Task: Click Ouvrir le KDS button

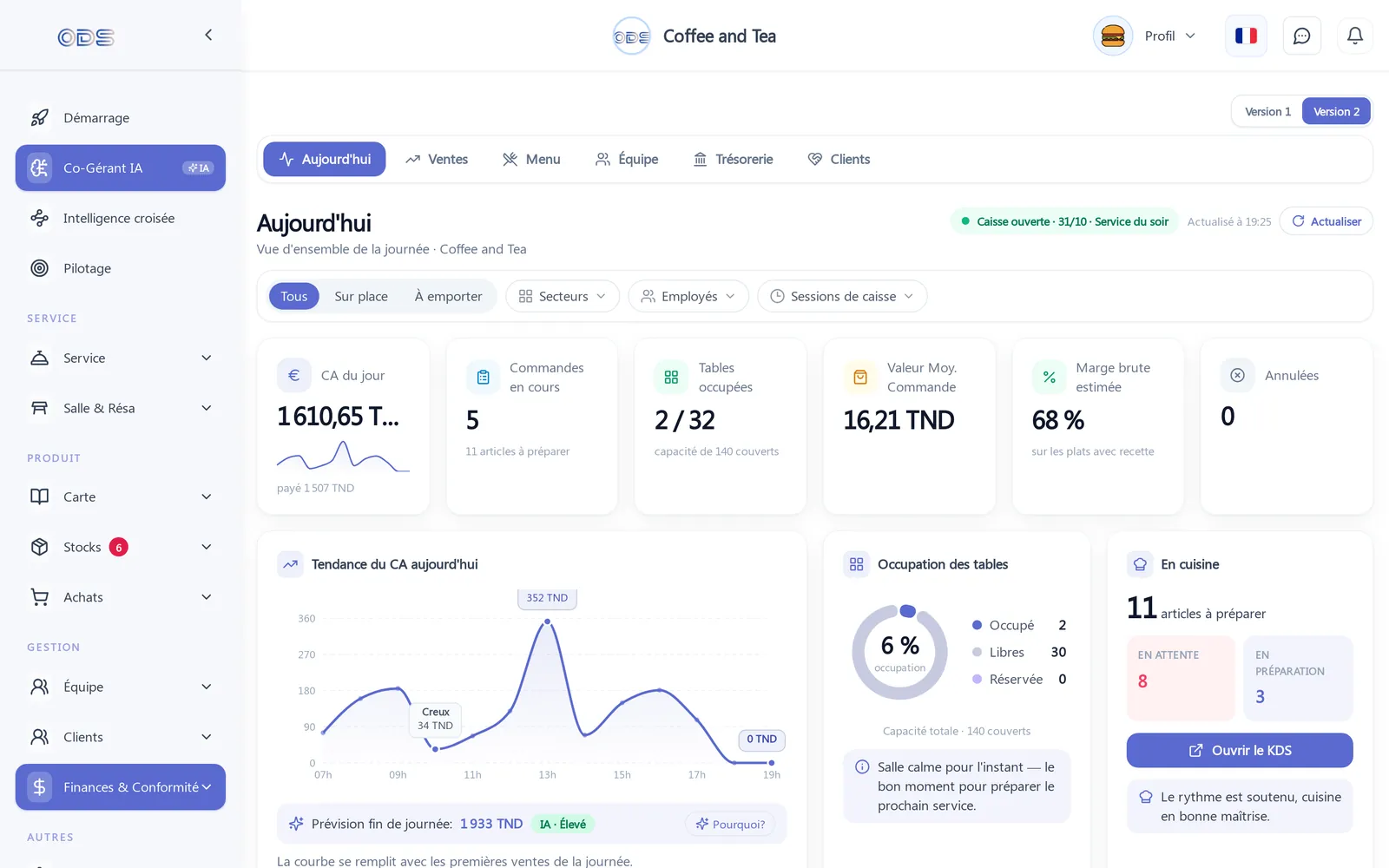Action: (x=1240, y=750)
